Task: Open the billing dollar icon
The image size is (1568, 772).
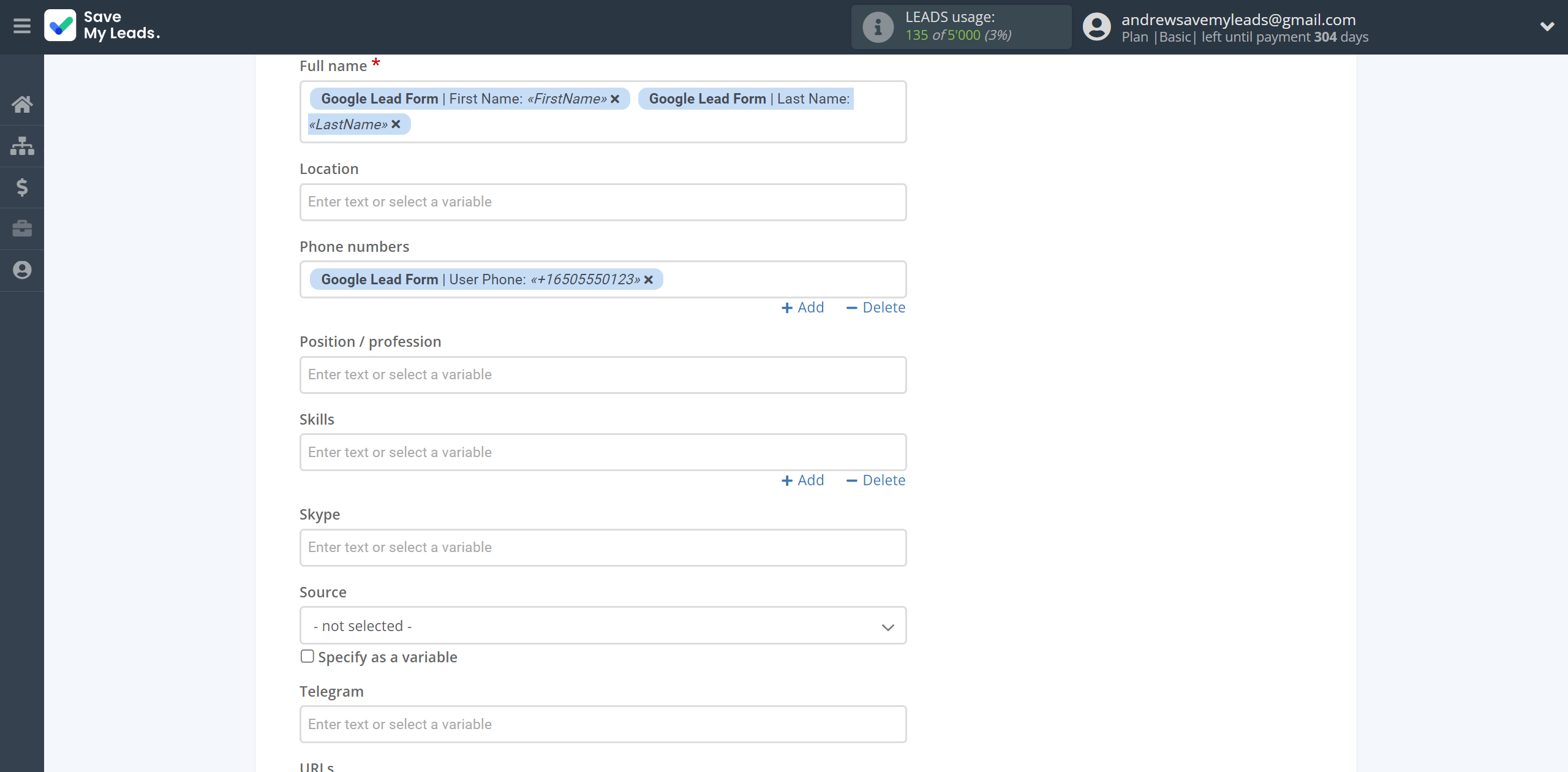Action: click(22, 187)
